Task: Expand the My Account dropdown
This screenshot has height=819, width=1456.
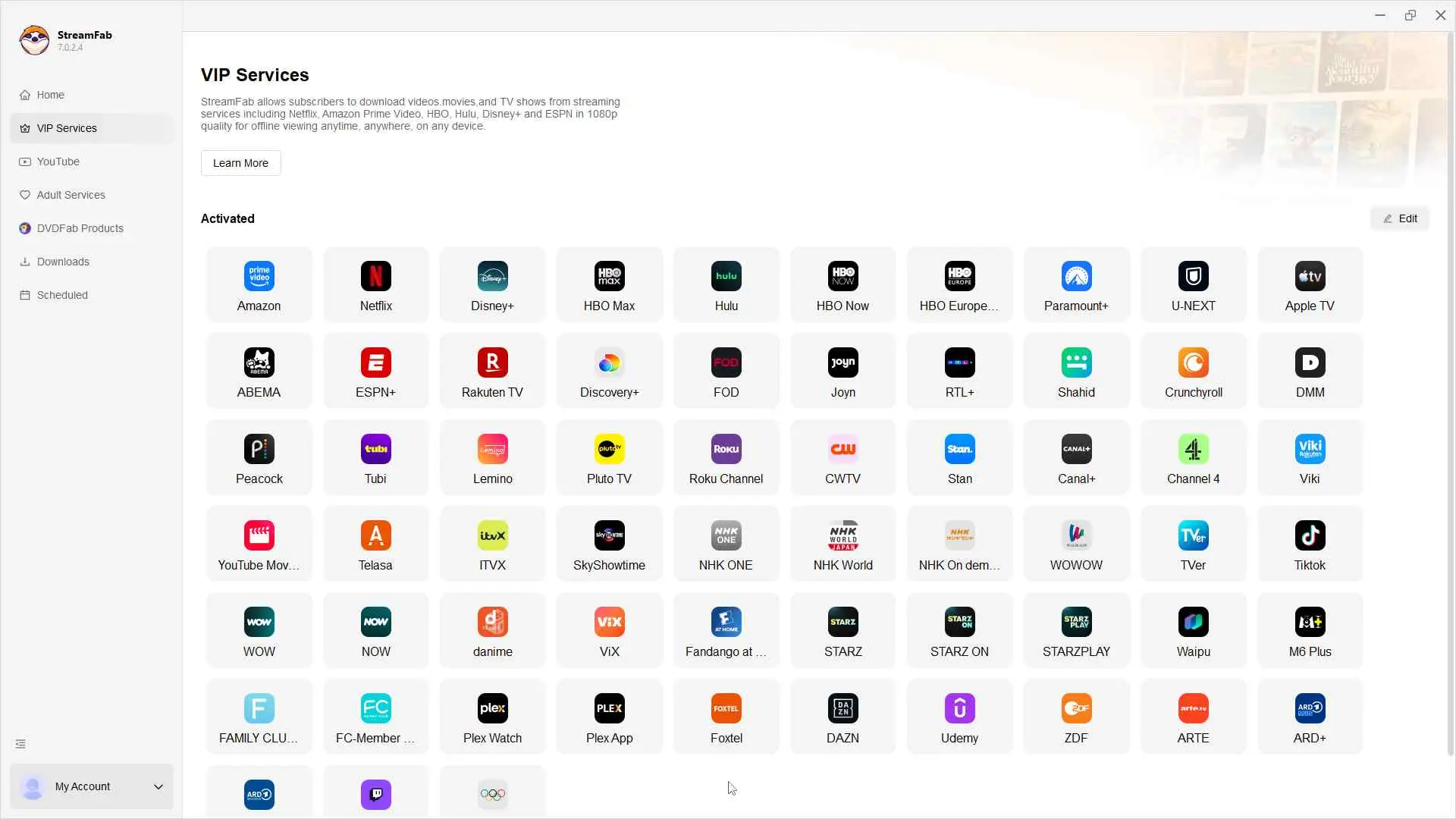Action: point(92,786)
